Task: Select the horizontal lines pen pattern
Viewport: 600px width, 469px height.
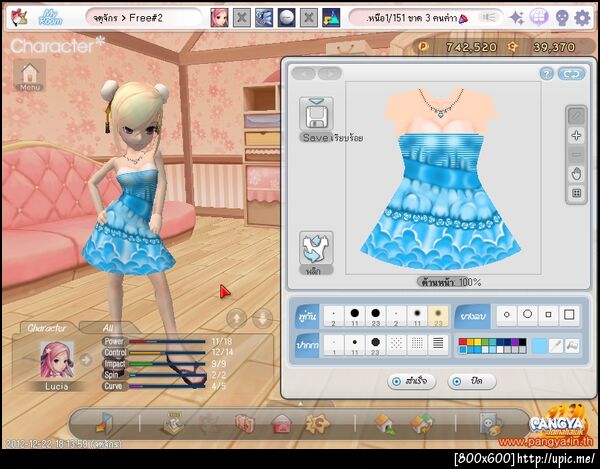Action: (438, 345)
